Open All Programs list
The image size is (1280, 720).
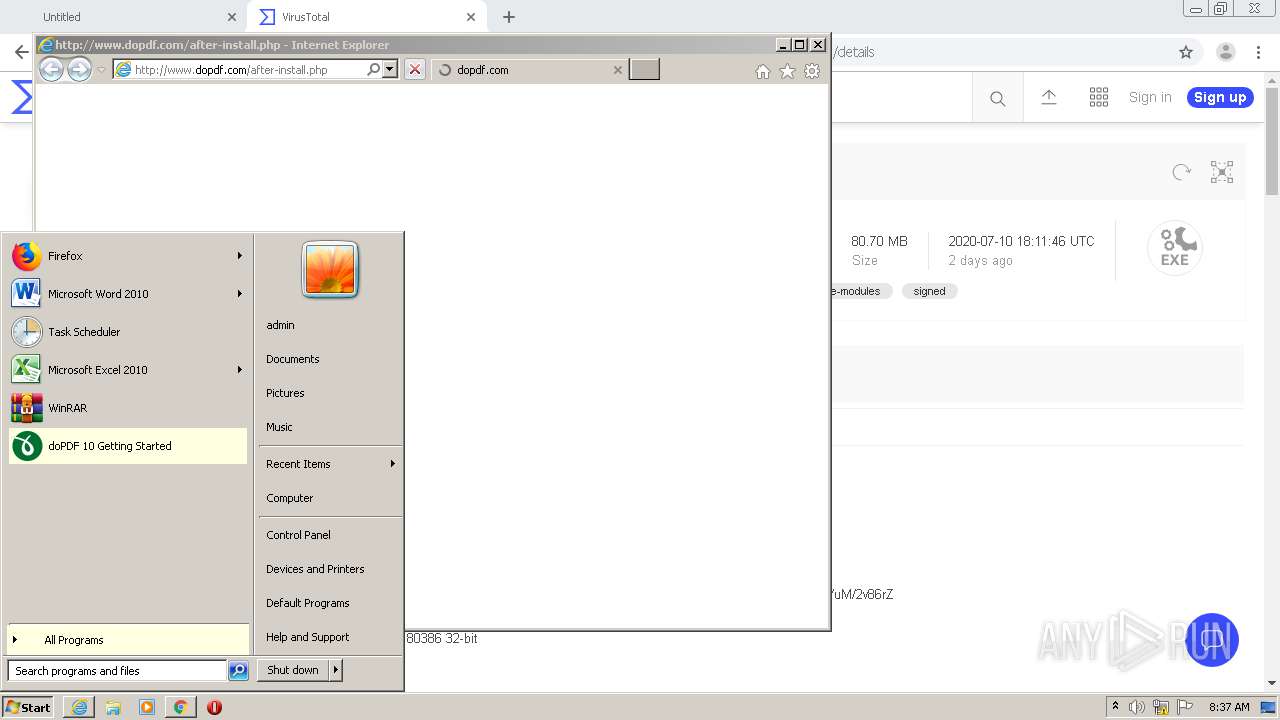click(128, 640)
